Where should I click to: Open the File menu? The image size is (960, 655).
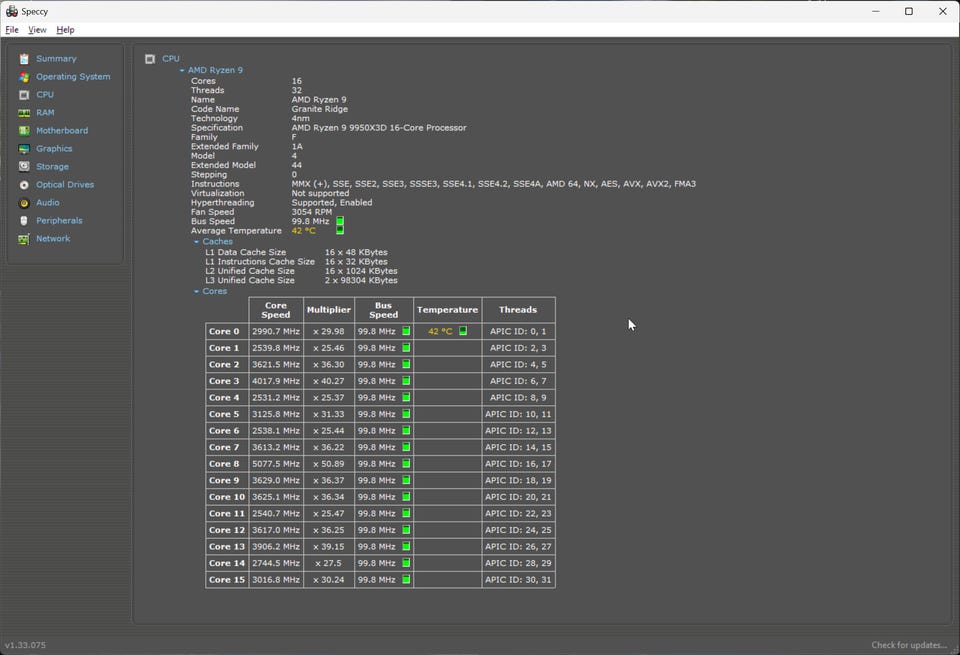pos(12,30)
